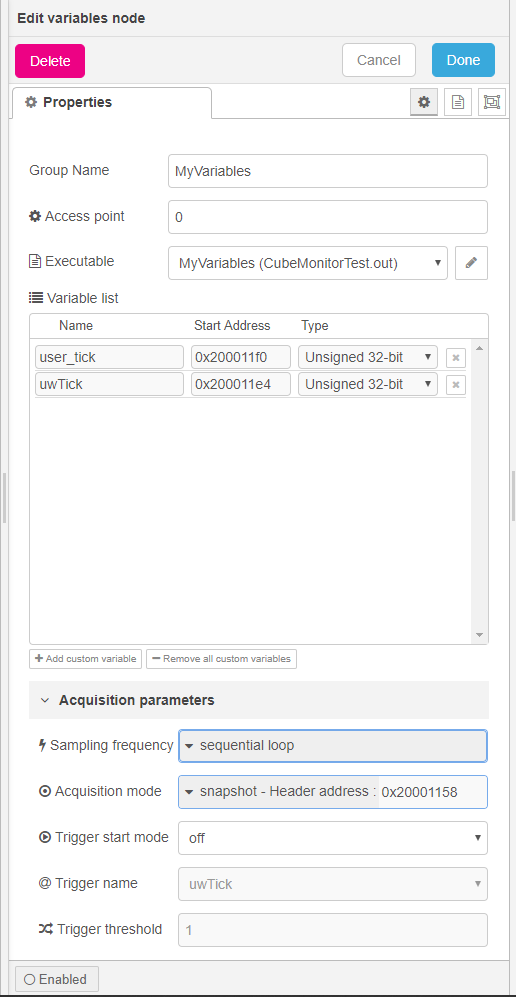
Task: Open Trigger start mode dropdown
Action: pos(333,838)
